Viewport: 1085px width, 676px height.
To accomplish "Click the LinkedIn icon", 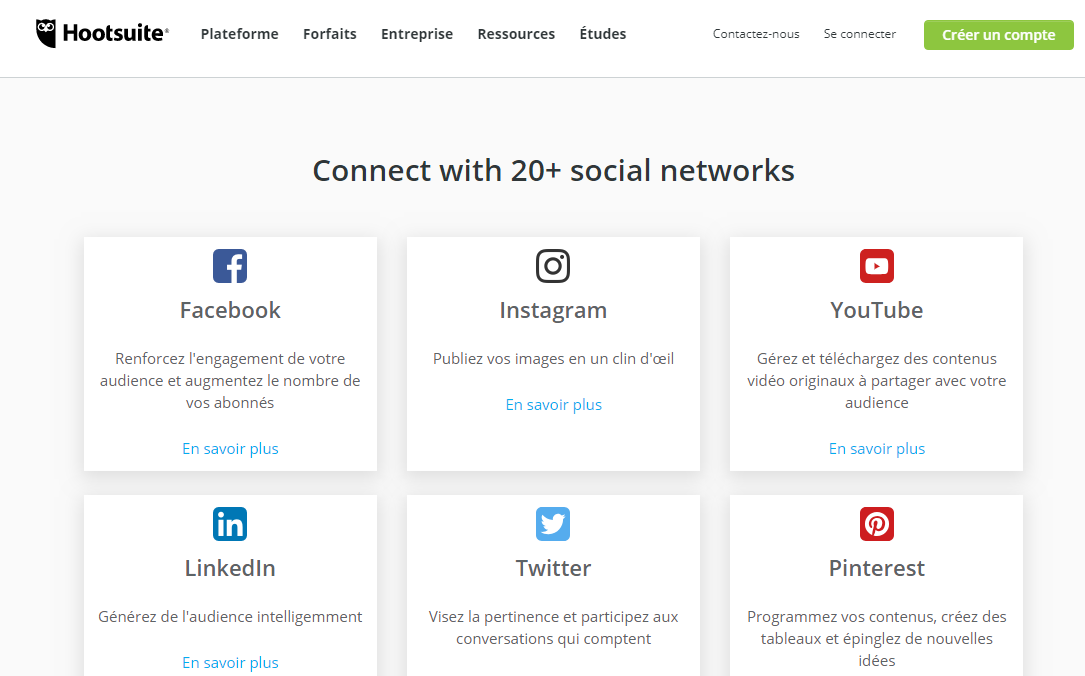I will click(x=230, y=524).
